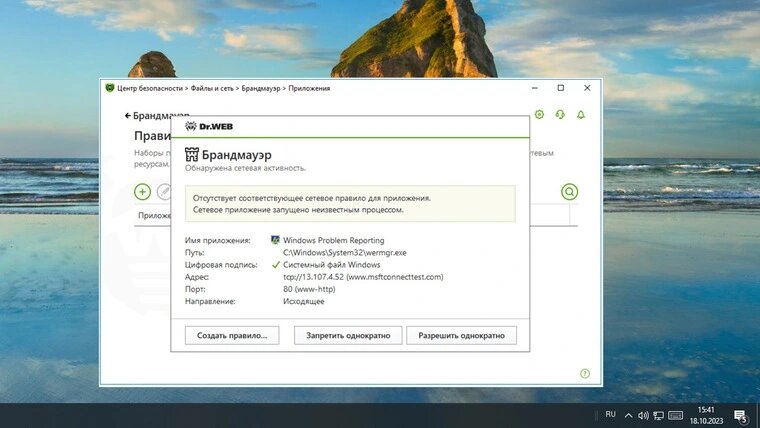Open Action Center notifications icon
The width and height of the screenshot is (760, 428).
point(741,416)
